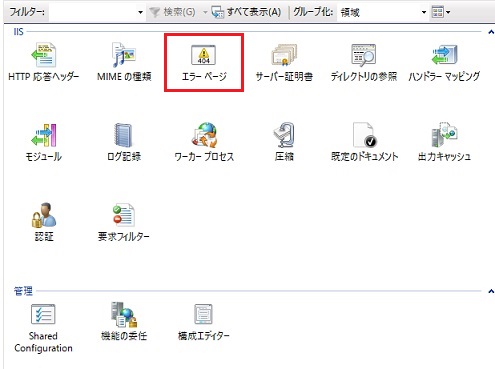Viewport: 495px width, 369px height.
Task: Open the ワーカー プロセス feature
Action: click(x=204, y=142)
